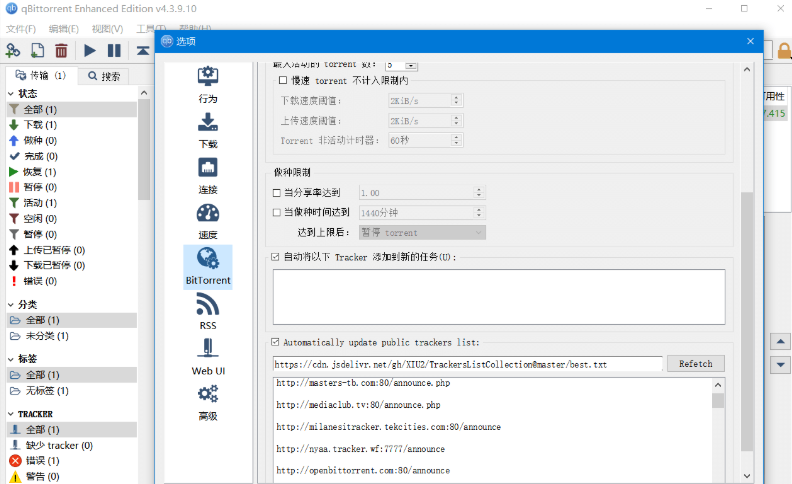Open the 行为 (Behavior) options page
This screenshot has height=484, width=792.
(x=208, y=85)
